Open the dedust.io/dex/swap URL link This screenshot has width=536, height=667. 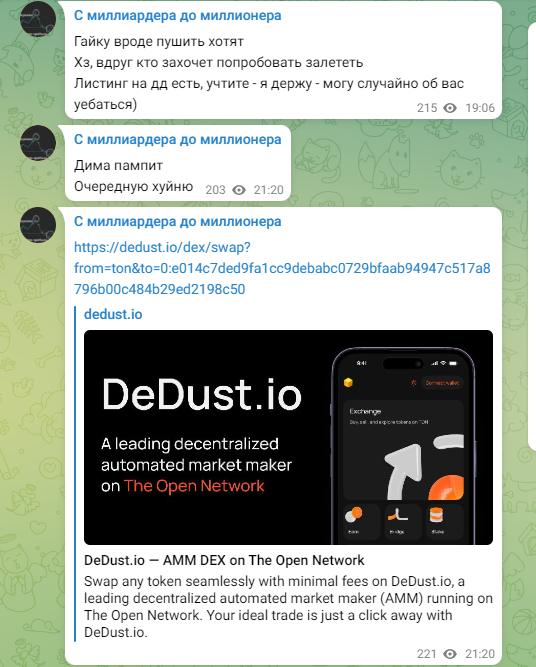[282, 268]
